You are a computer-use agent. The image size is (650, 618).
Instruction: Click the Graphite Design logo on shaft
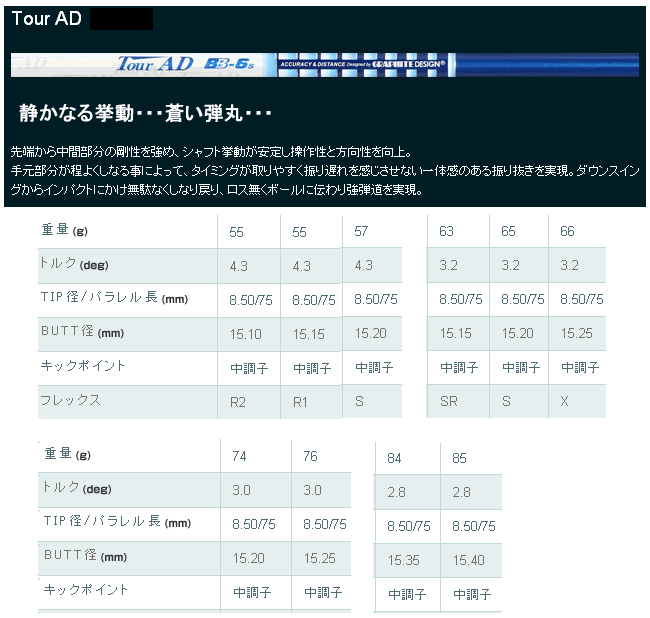(x=408, y=64)
